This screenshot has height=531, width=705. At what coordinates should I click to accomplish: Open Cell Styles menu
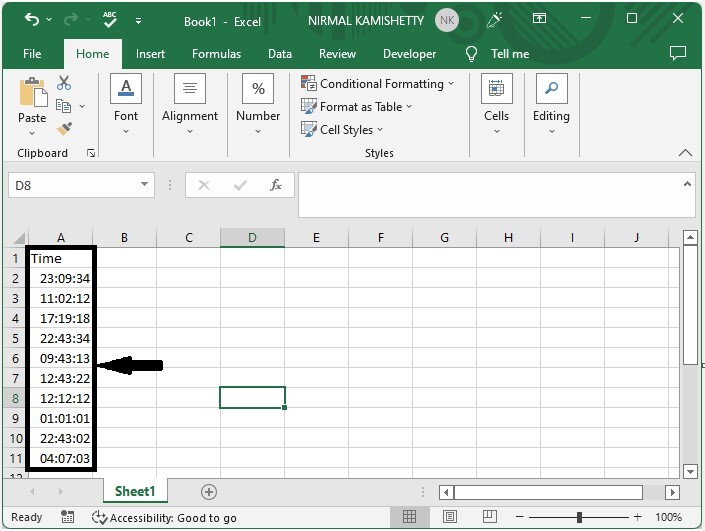342,129
